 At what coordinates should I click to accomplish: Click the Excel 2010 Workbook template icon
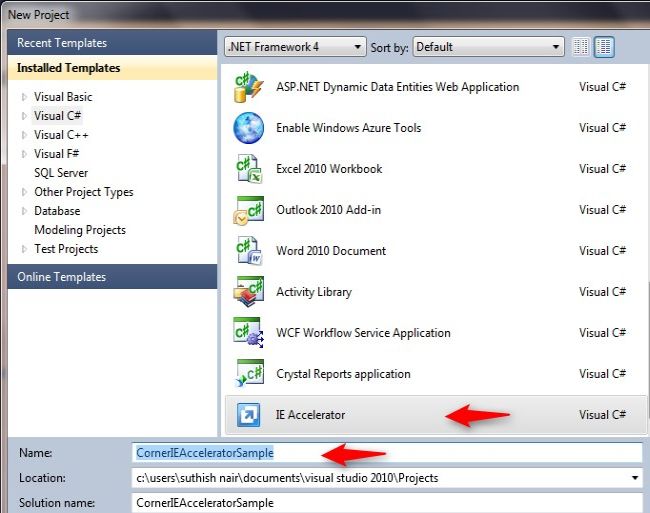[x=248, y=169]
